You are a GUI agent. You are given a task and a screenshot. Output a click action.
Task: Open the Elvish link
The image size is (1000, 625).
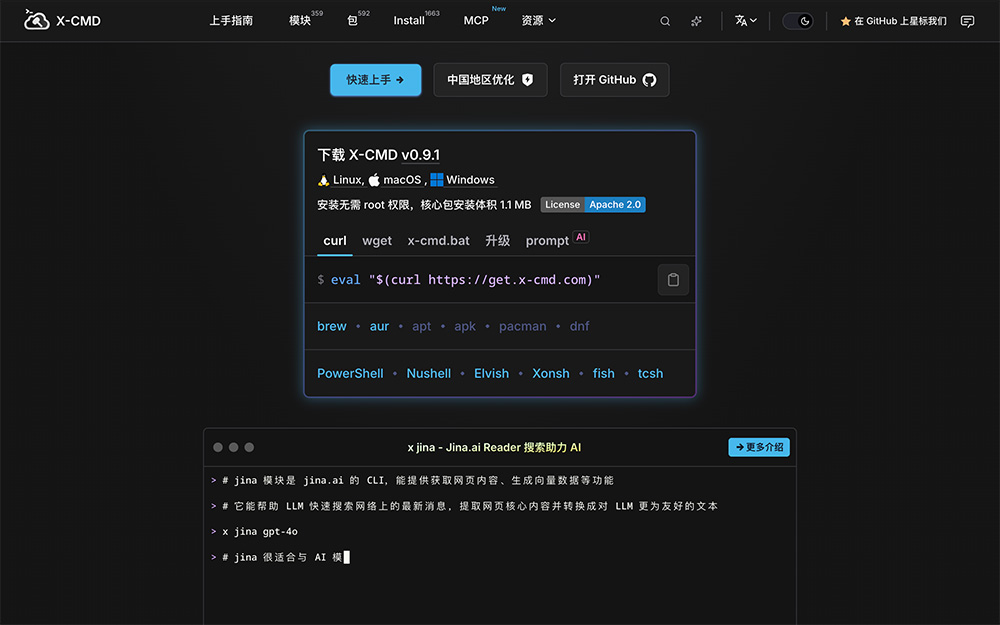click(x=492, y=373)
